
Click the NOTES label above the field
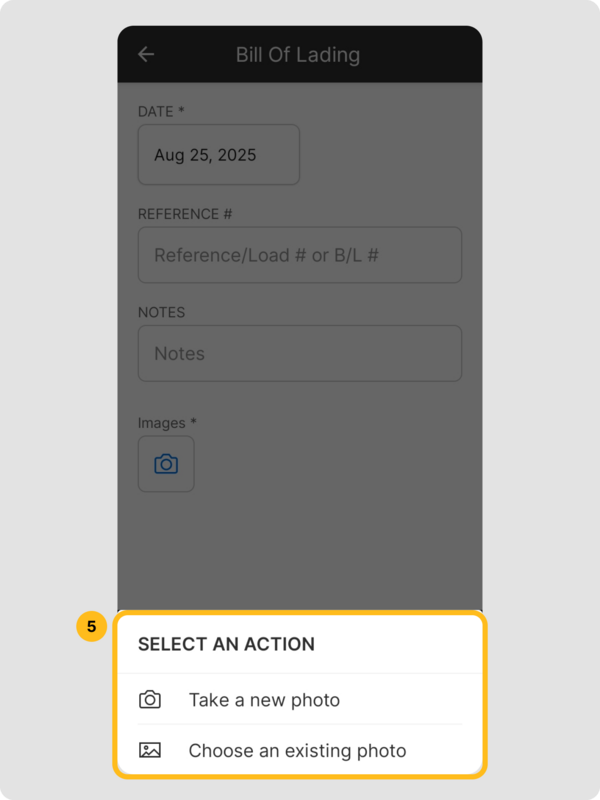click(161, 312)
